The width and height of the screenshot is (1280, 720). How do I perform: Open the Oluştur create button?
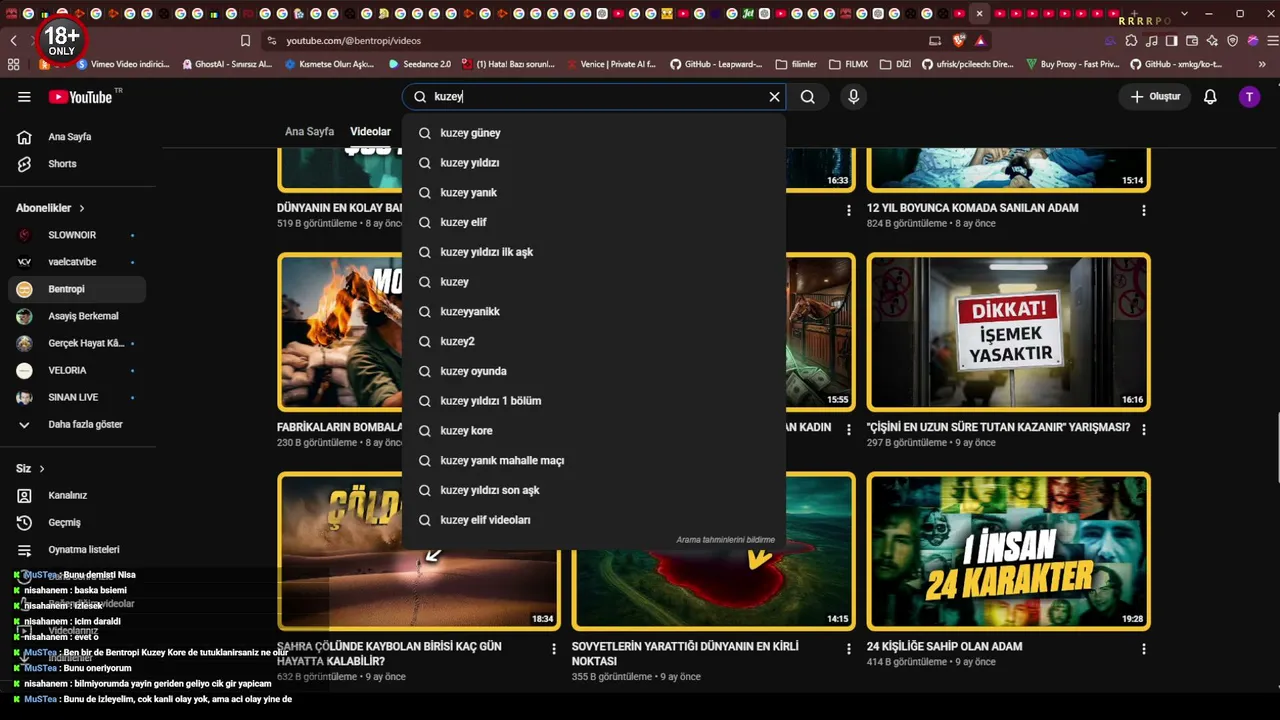(1155, 97)
